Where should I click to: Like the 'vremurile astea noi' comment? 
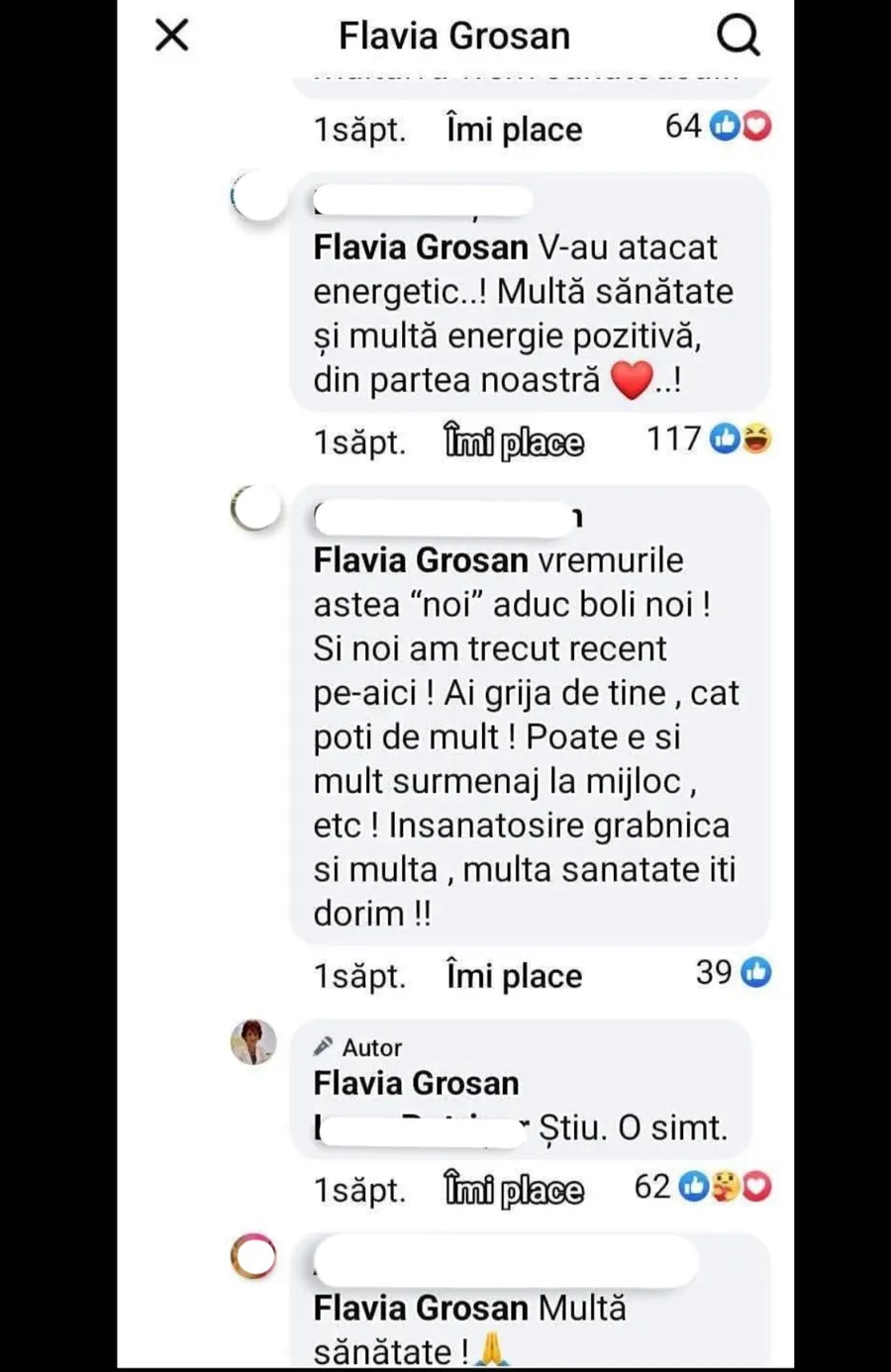click(514, 976)
